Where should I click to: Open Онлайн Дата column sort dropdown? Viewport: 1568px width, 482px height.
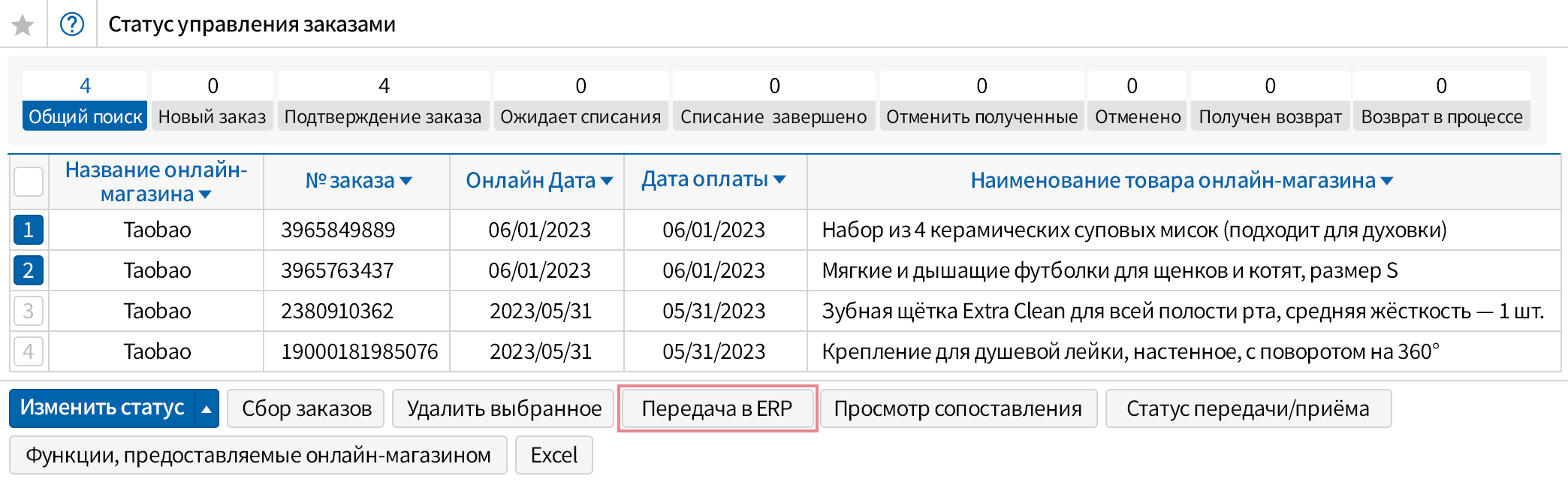(607, 181)
